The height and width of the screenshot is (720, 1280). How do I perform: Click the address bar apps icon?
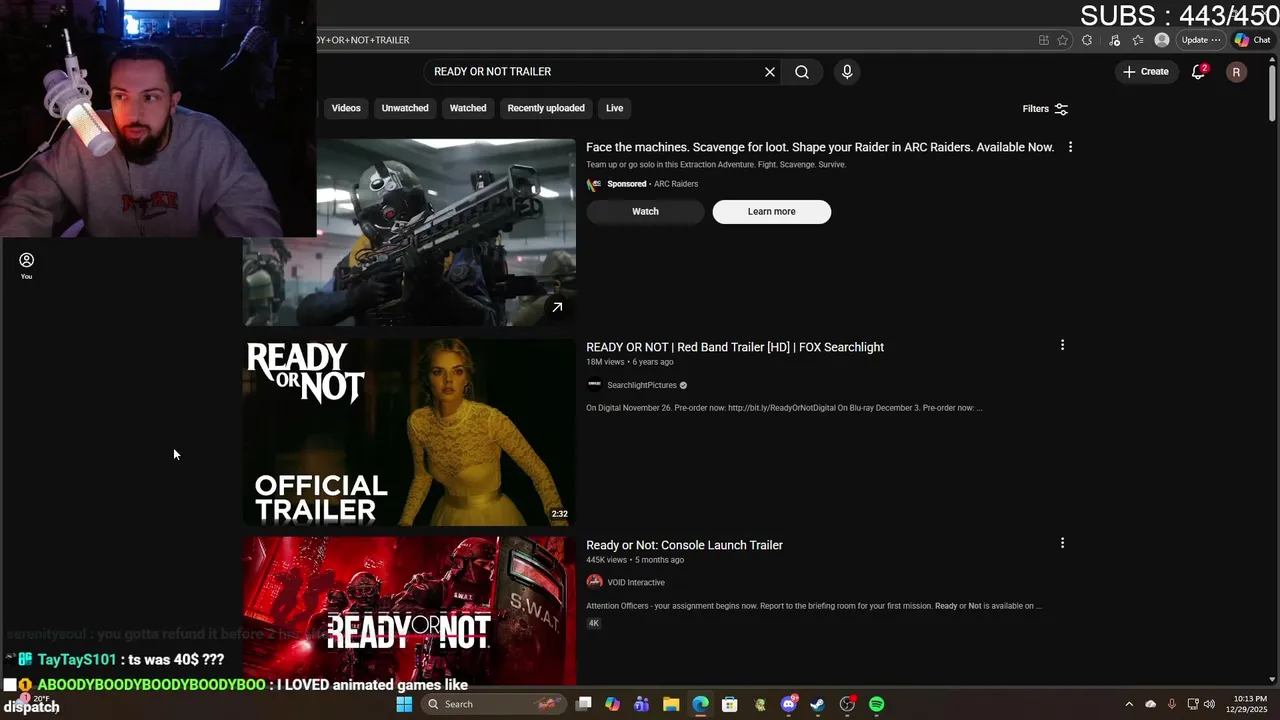[x=1043, y=40]
